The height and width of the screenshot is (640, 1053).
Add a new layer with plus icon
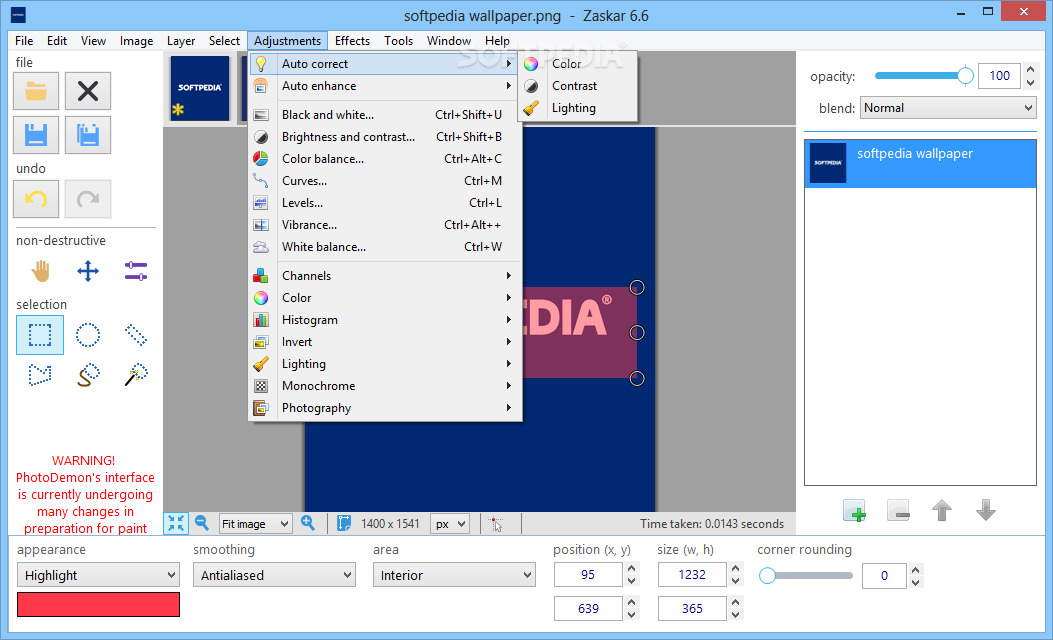point(855,510)
